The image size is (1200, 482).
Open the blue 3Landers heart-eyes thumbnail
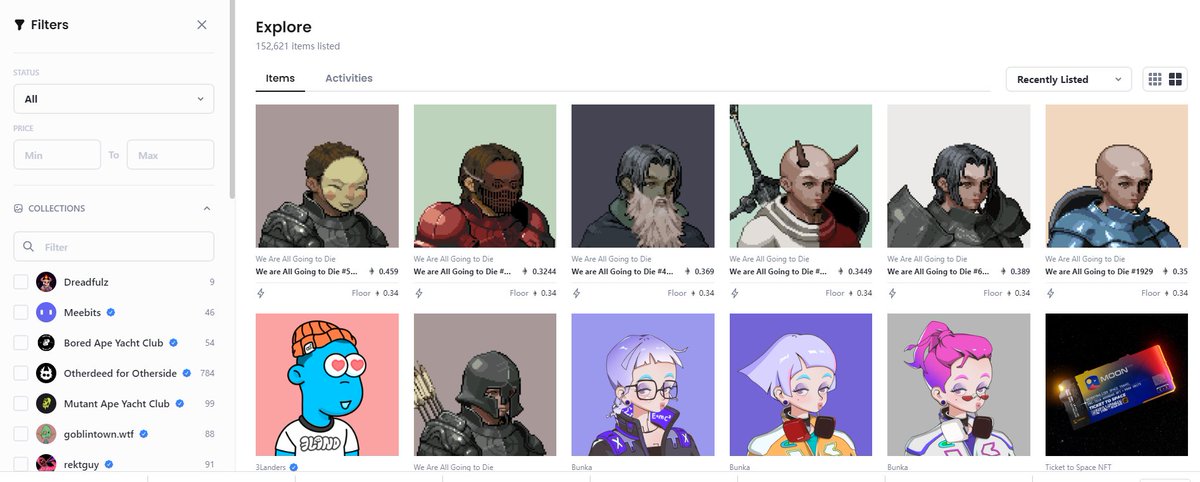point(327,385)
